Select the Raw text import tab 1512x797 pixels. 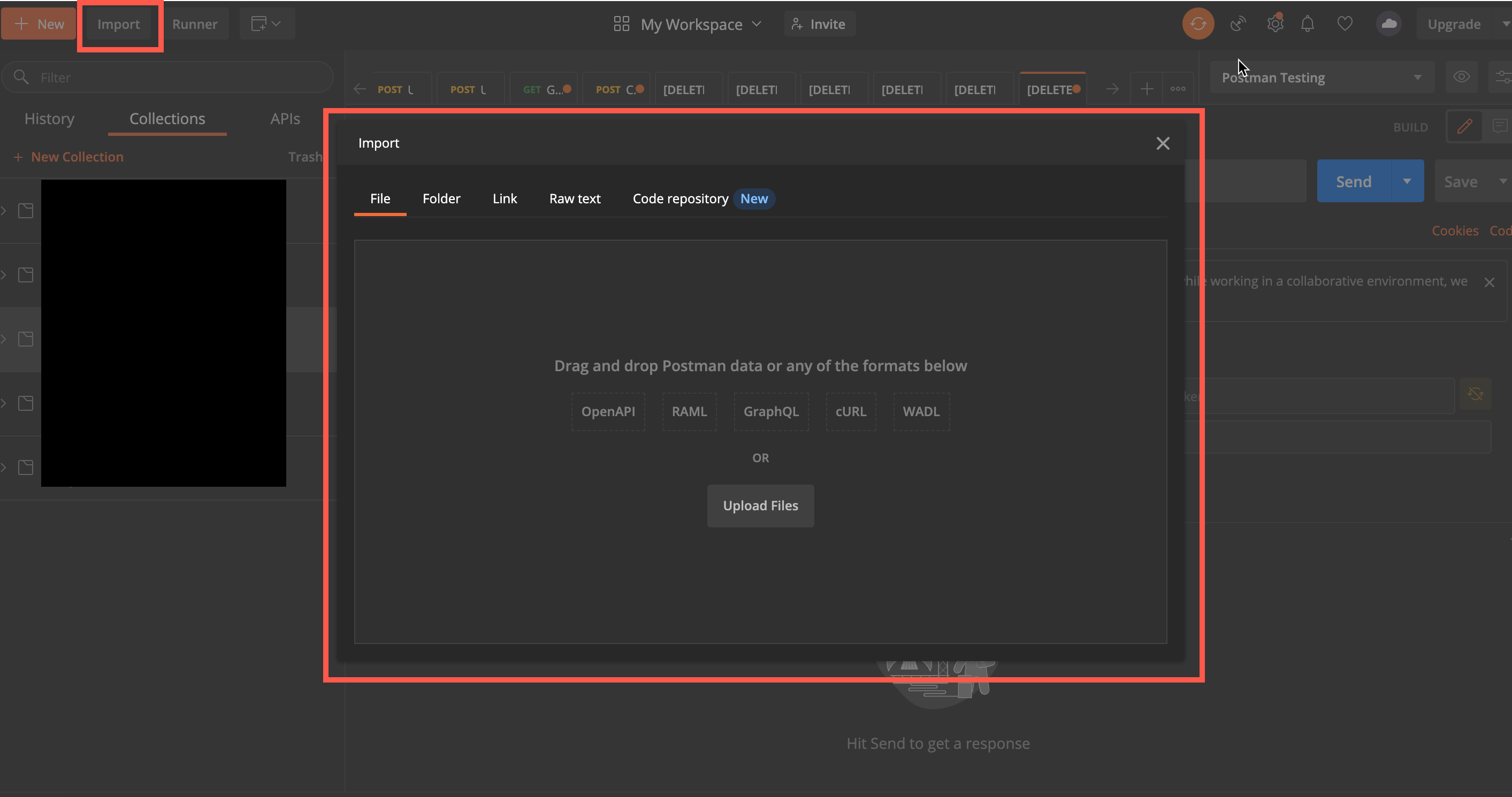pos(575,199)
